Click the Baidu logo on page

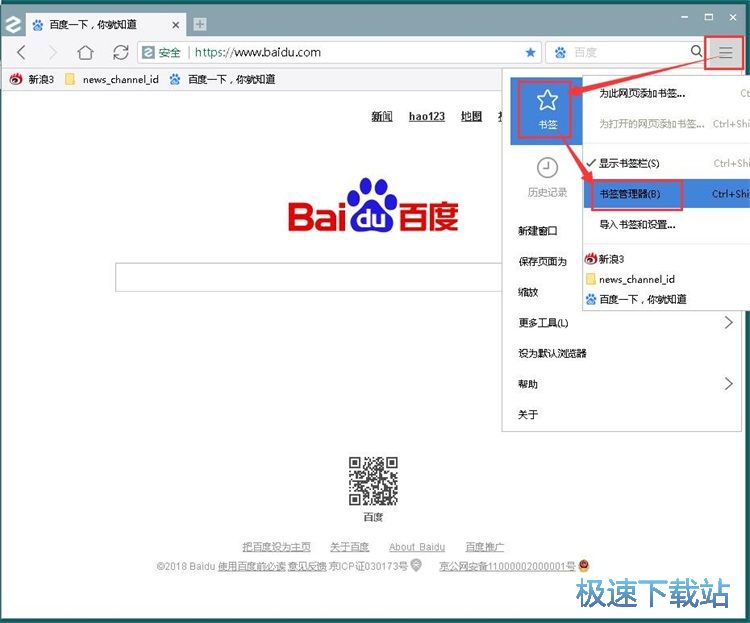click(373, 206)
